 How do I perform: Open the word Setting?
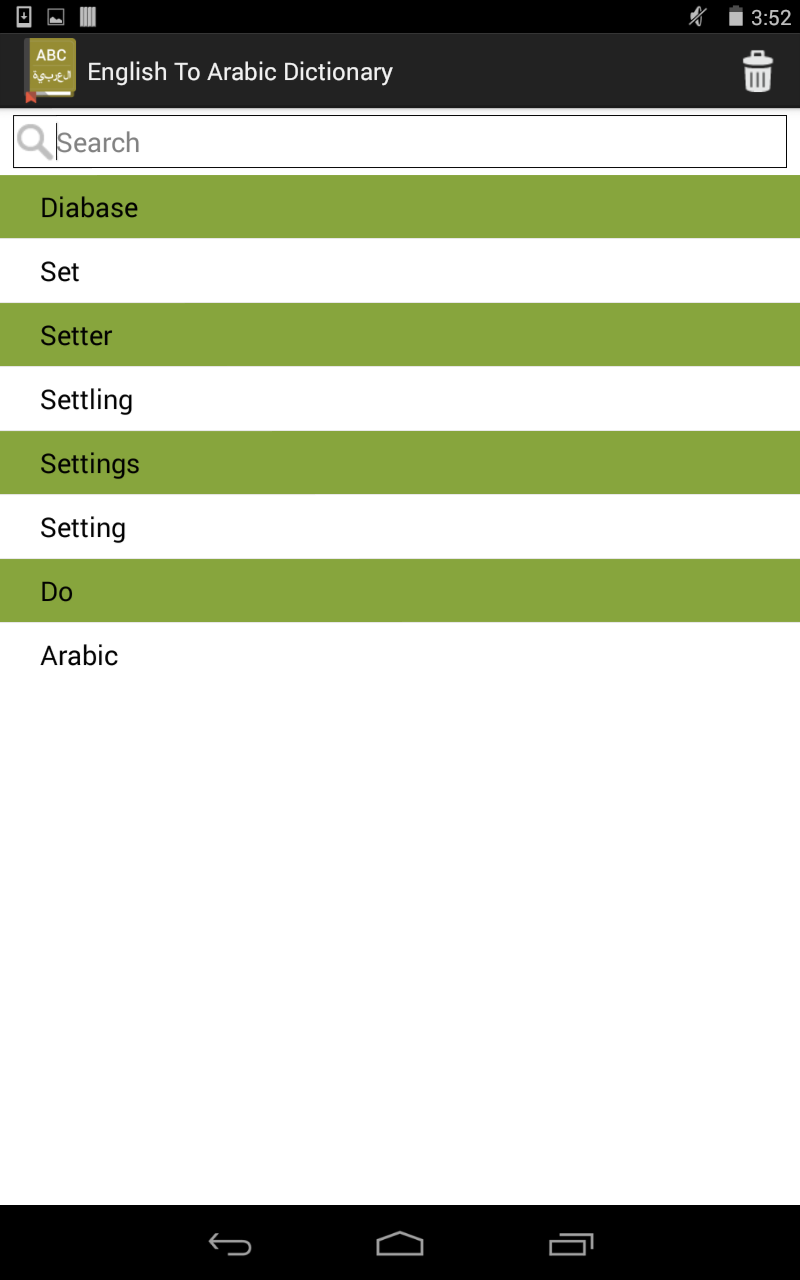pyautogui.click(x=400, y=527)
